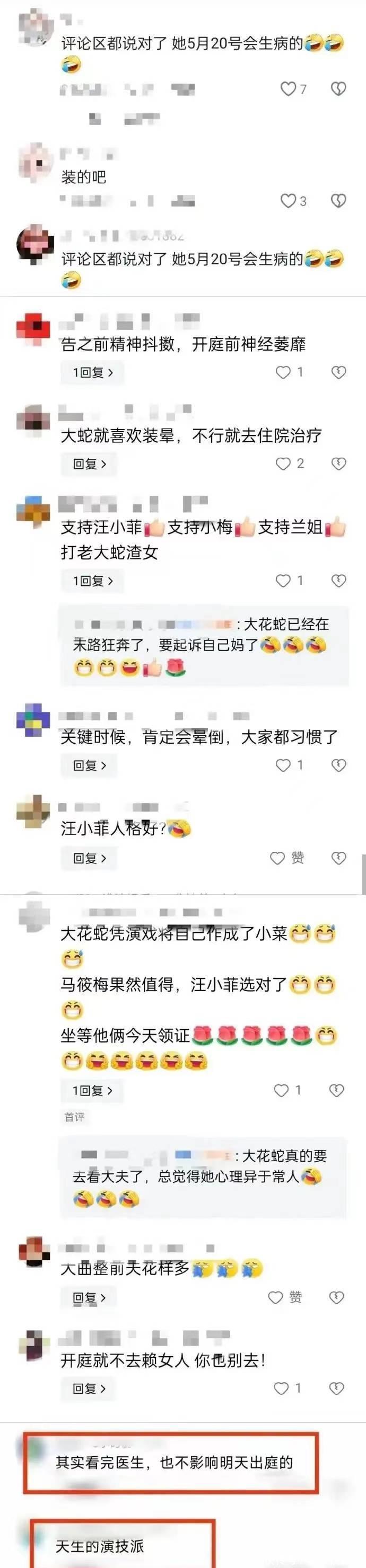This screenshot has height=1568, width=366.
Task: Reply to '汪小菲人格好' comment
Action: (90, 858)
